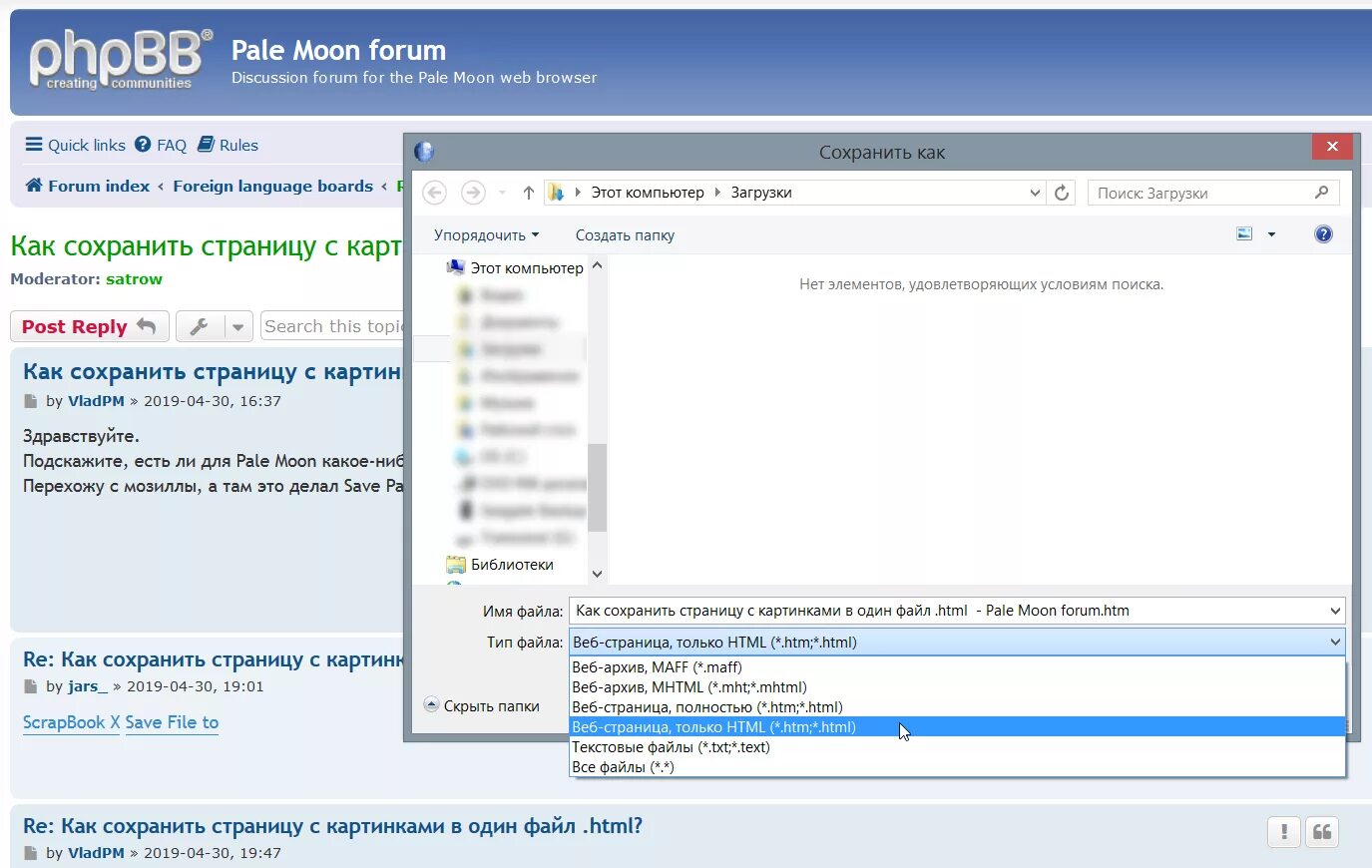The image size is (1372, 868).
Task: Click Скрыть папки toggle
Action: point(481,705)
